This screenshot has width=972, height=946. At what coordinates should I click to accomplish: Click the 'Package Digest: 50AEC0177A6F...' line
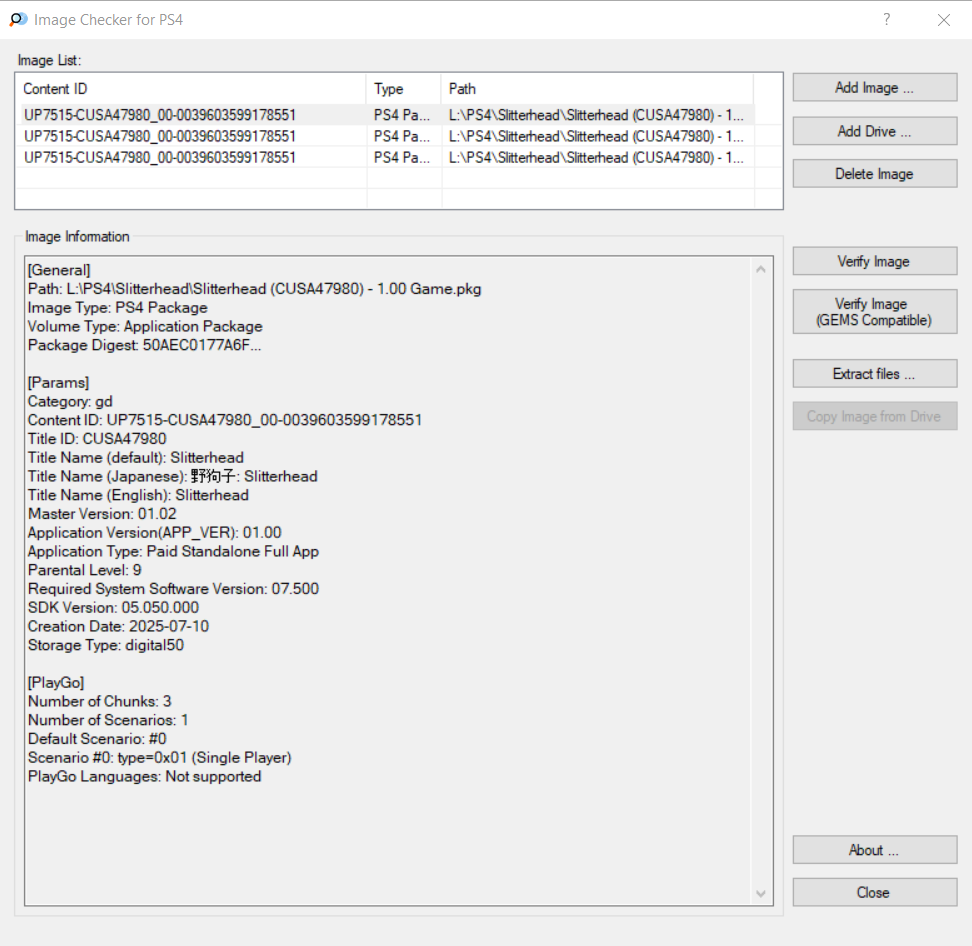[x=144, y=345]
